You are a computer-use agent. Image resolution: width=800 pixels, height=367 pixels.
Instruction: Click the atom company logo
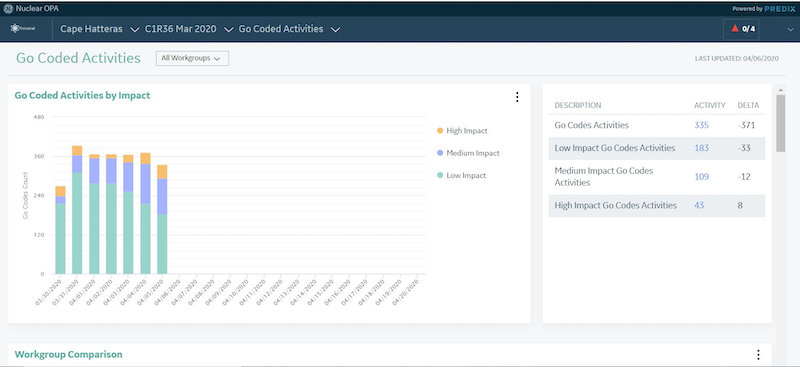(x=22, y=29)
